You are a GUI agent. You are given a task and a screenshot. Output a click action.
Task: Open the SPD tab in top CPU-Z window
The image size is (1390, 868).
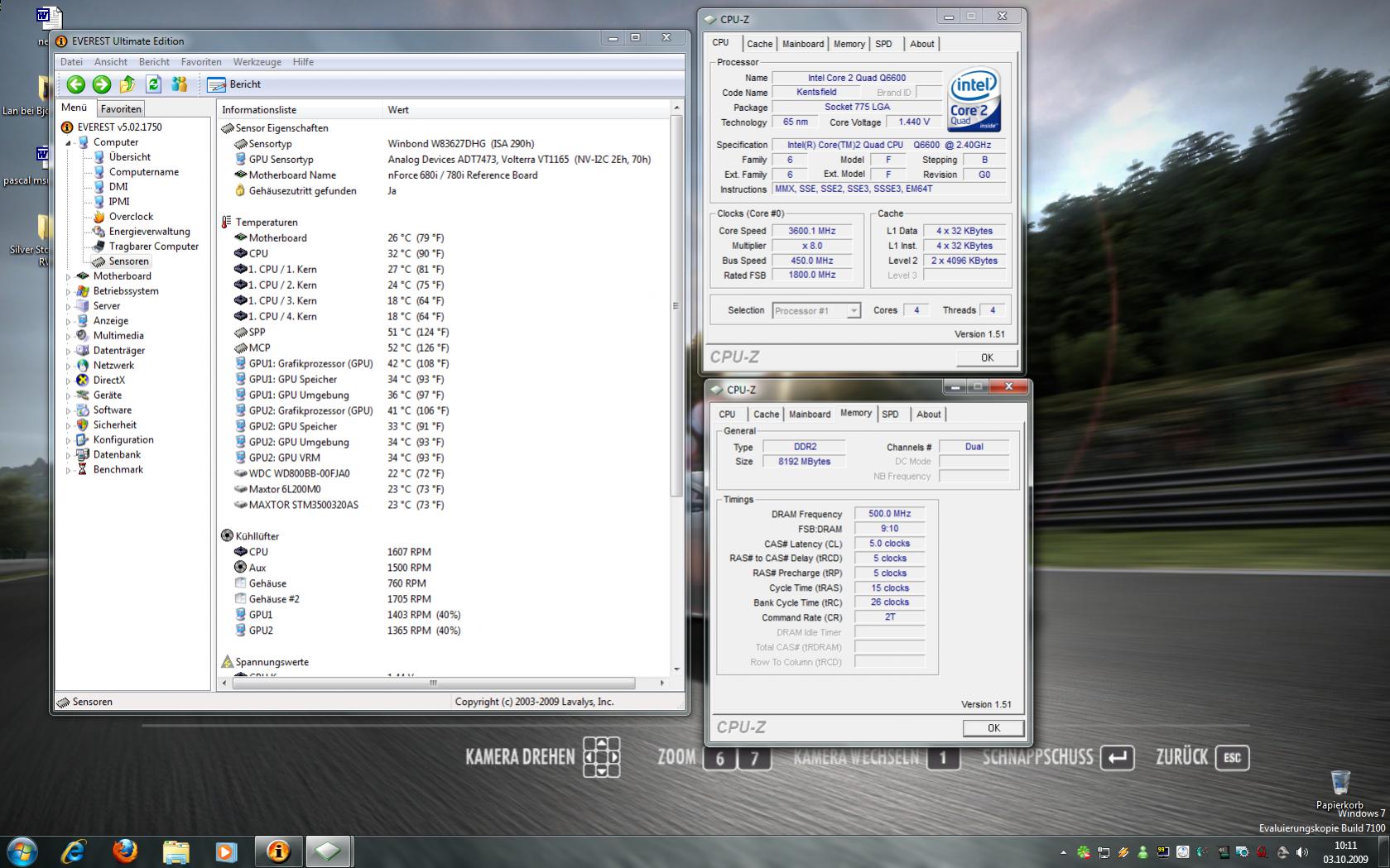pyautogui.click(x=884, y=44)
